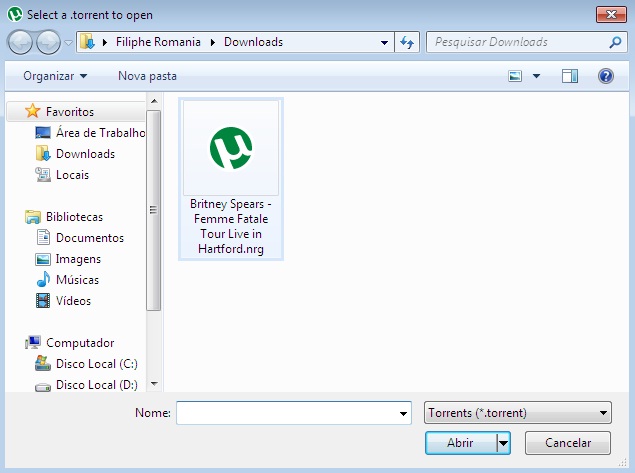Click the Britney Spears Femme Fatale file name
The width and height of the screenshot is (635, 473).
coord(231,226)
